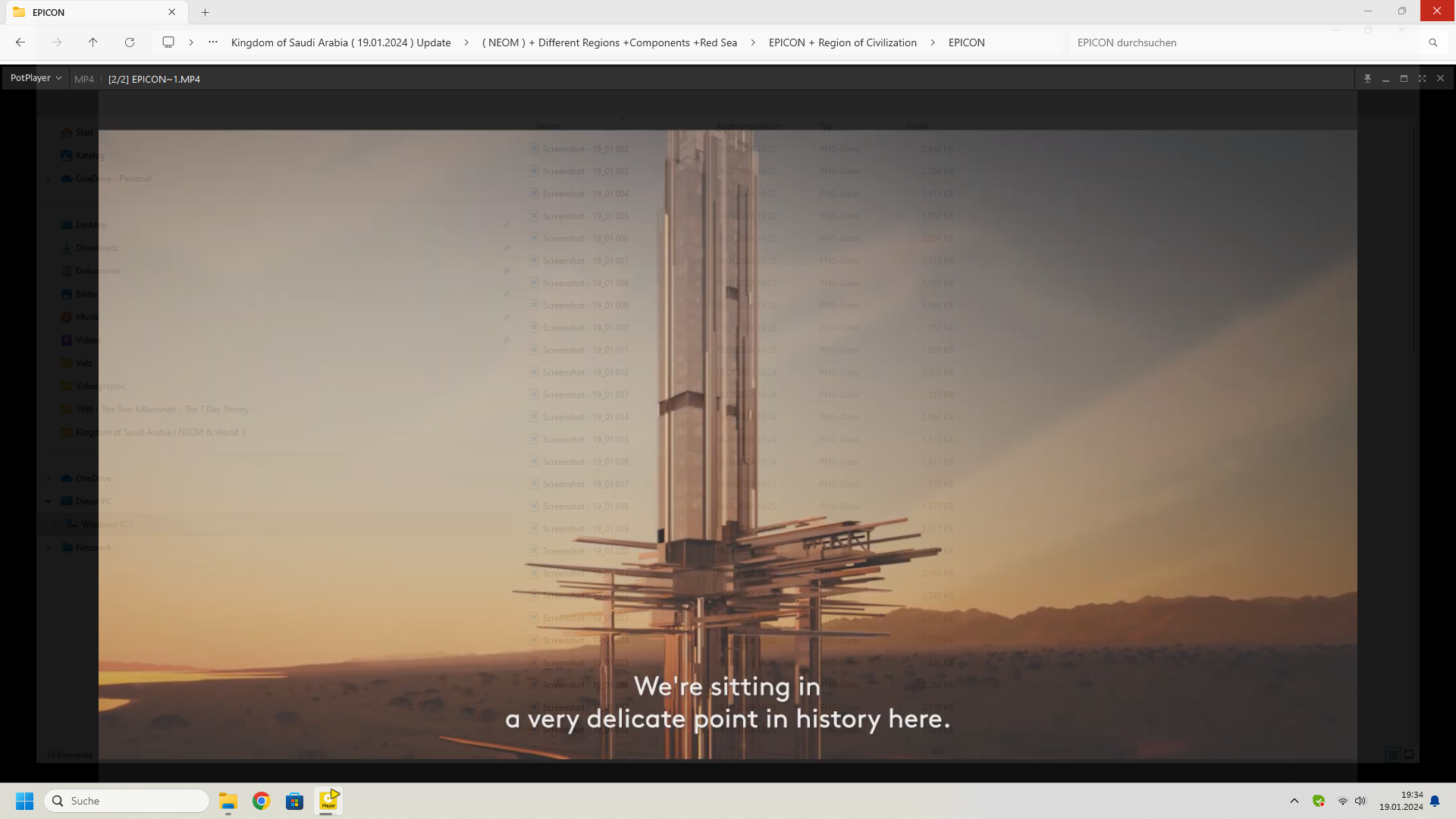The width and height of the screenshot is (1456, 819).
Task: Add a new Explorer tab
Action: (x=205, y=12)
